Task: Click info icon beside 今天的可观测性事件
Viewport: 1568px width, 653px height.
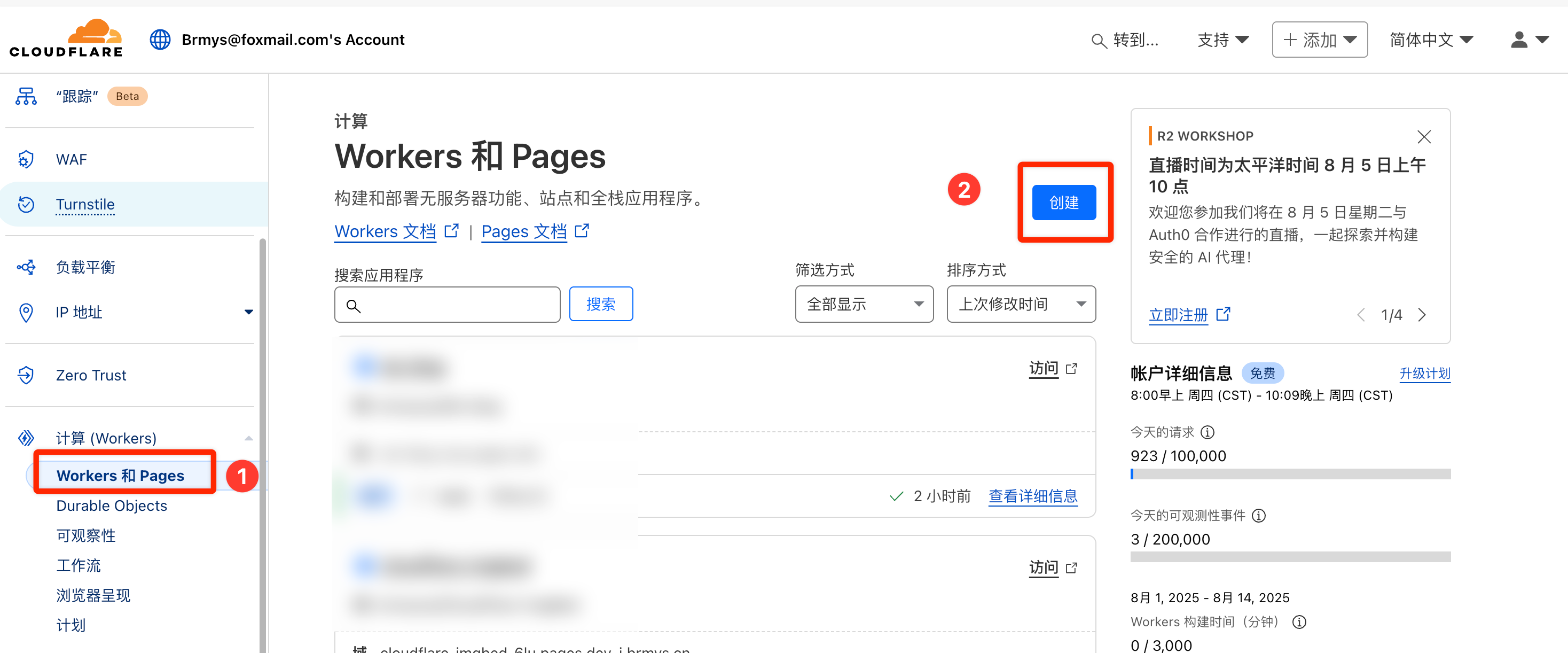Action: point(1259,515)
